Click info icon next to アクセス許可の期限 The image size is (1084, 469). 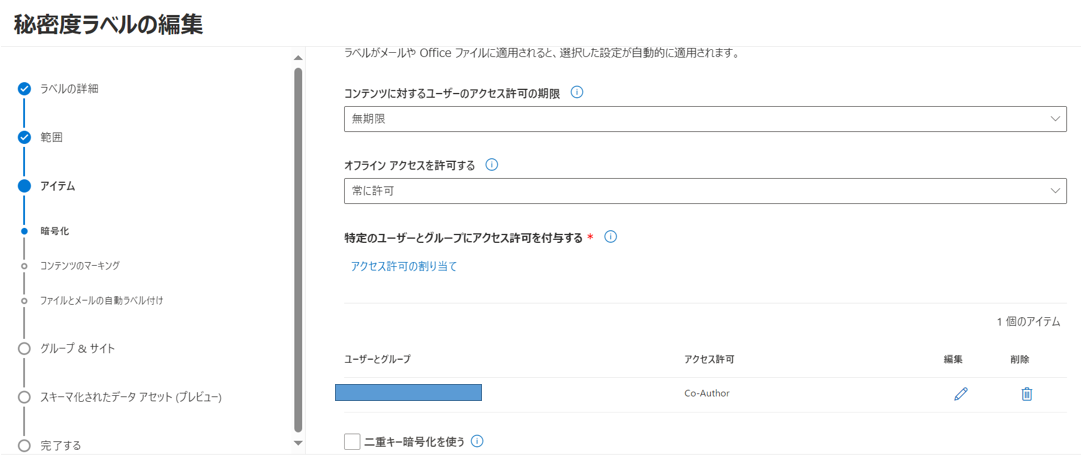click(577, 93)
